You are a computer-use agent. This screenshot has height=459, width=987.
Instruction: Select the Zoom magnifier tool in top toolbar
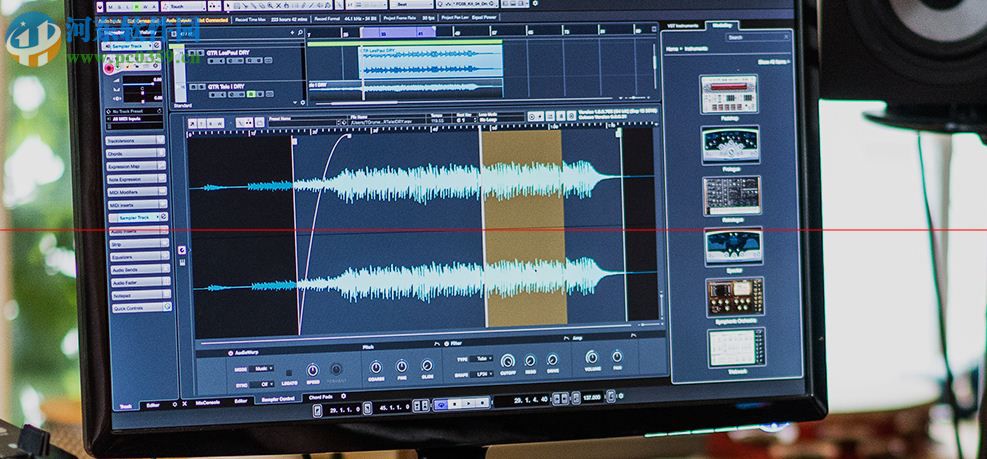pos(270,5)
